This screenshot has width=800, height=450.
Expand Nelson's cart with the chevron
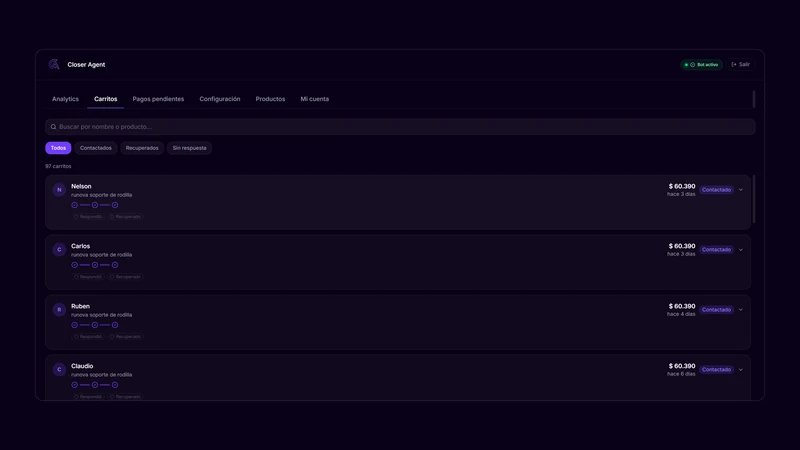tap(741, 190)
